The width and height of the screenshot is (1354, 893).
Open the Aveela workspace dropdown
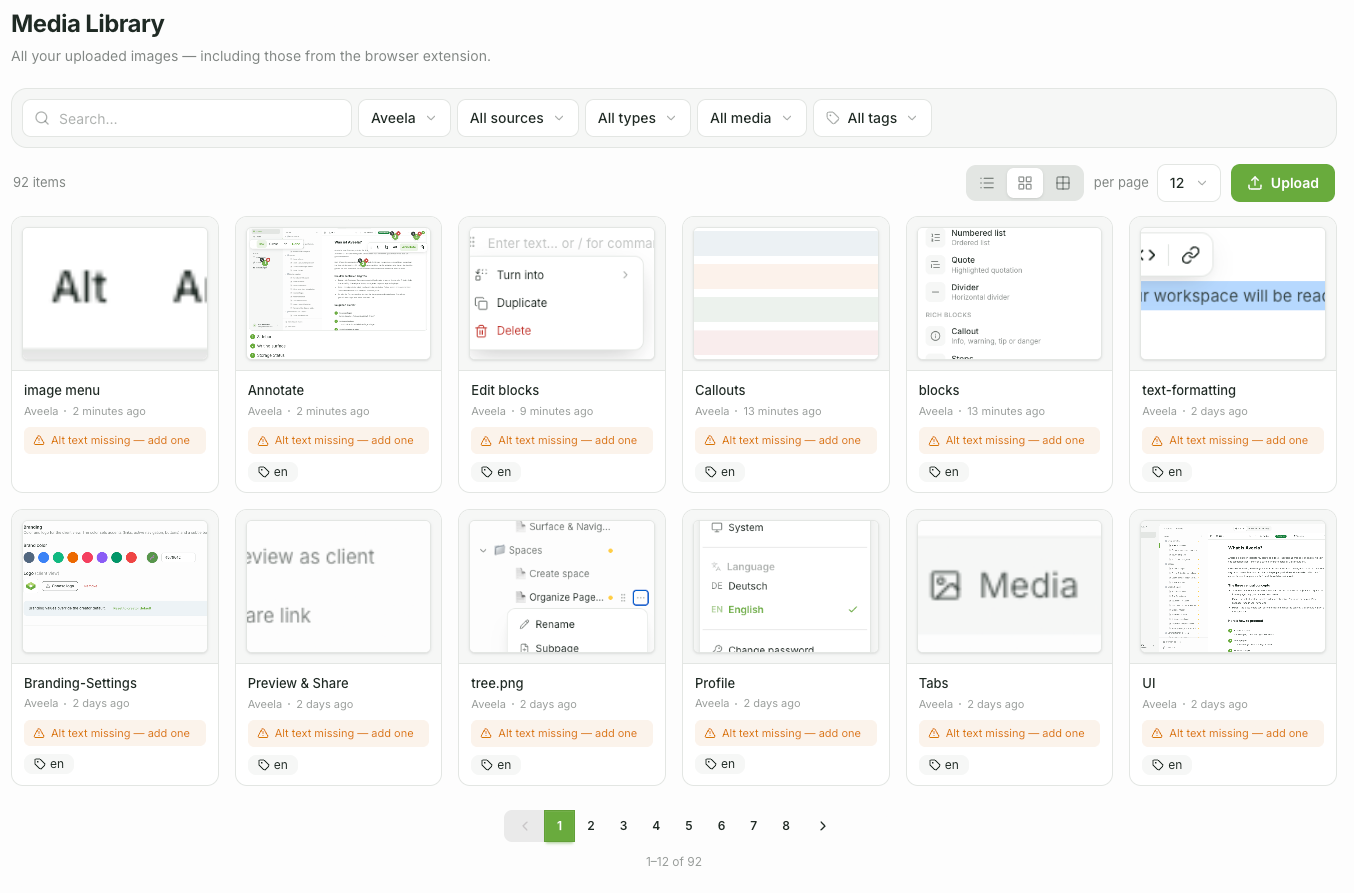point(404,118)
